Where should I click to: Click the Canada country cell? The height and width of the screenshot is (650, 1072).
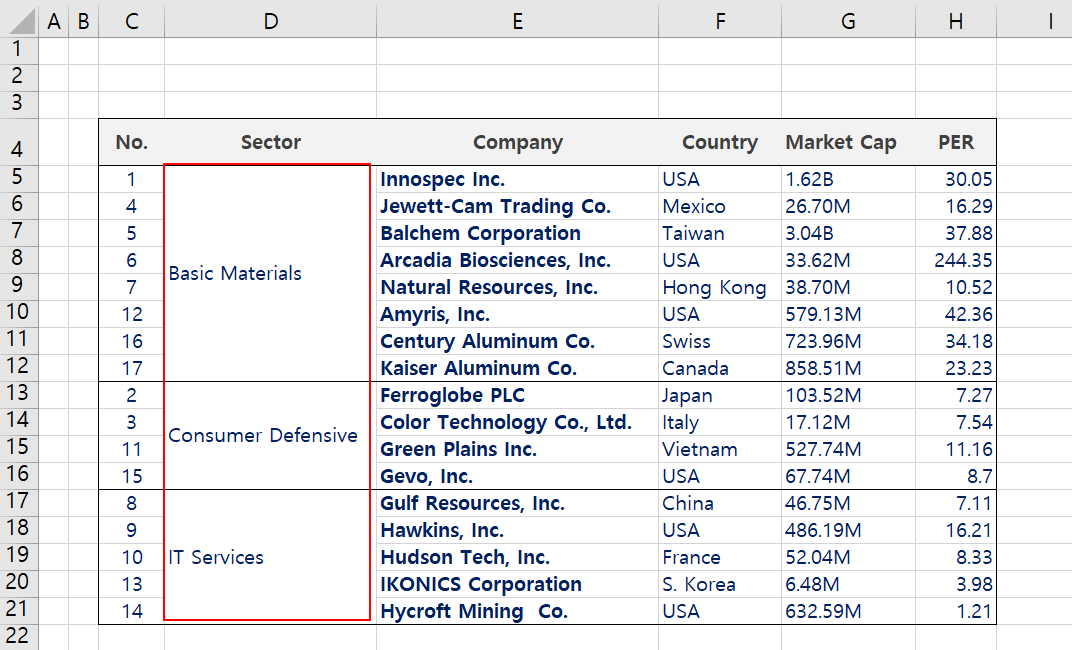coord(720,368)
